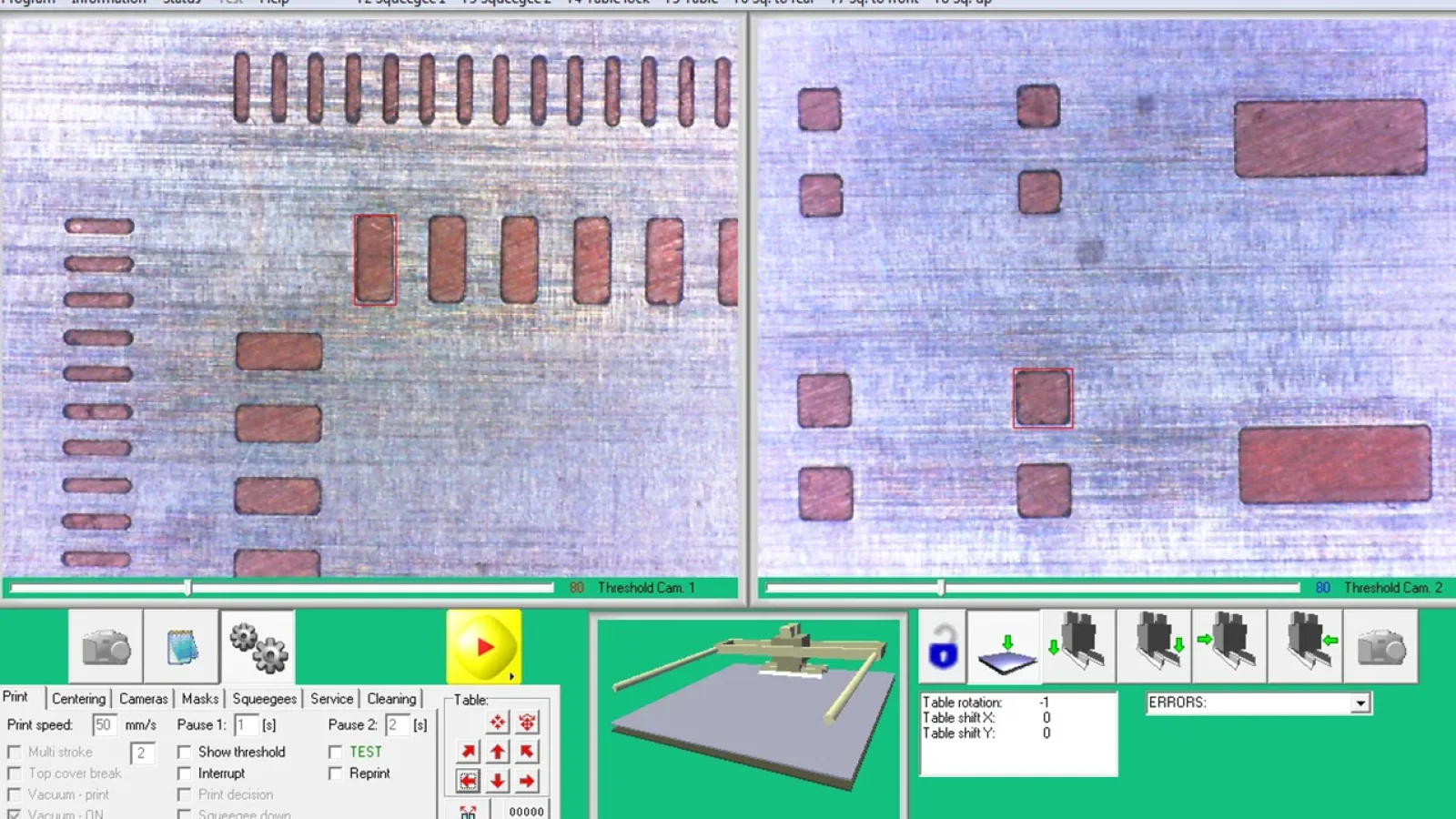Click the Multi stroke count field
Screen dimensions: 1456x819
(143, 753)
